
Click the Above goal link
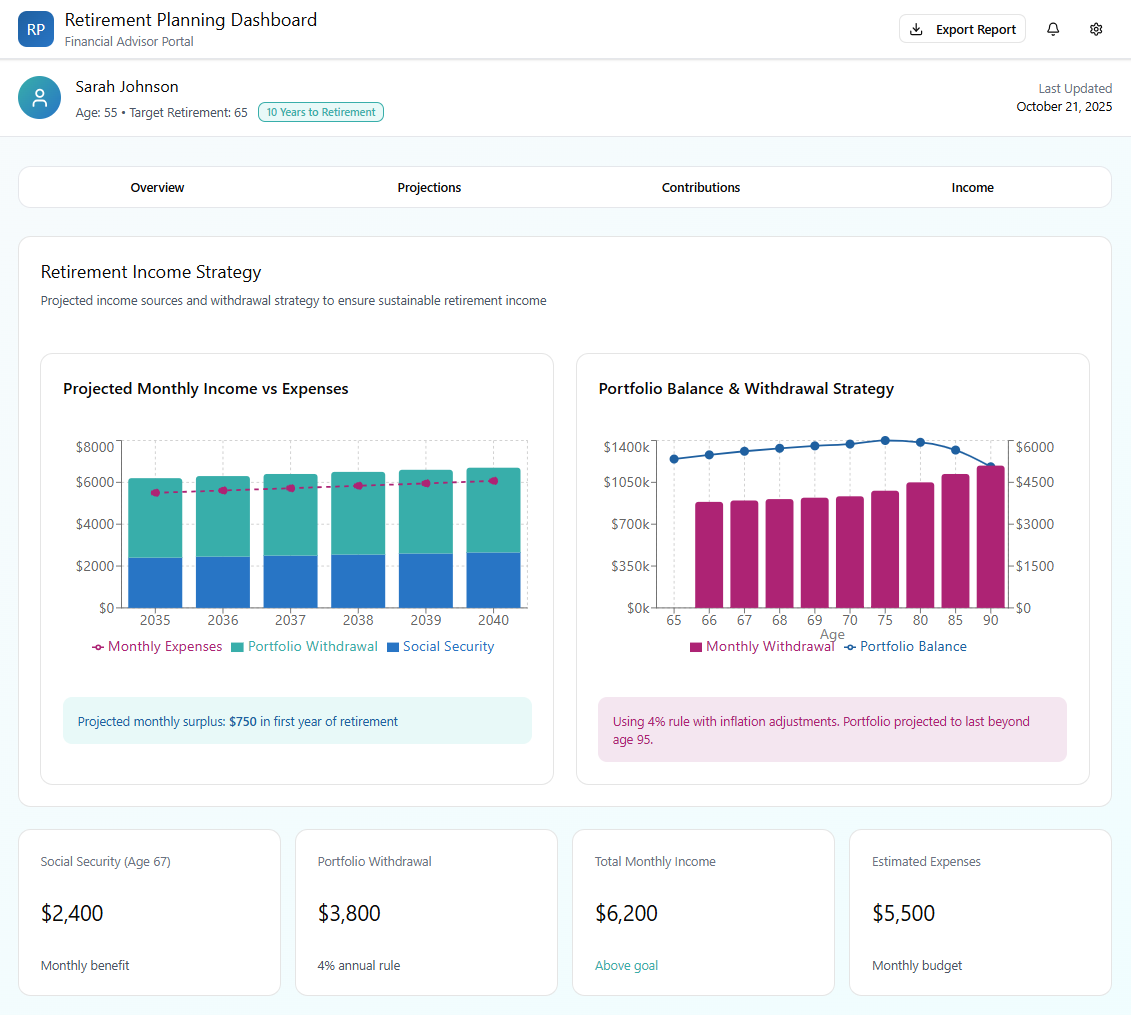(x=626, y=965)
